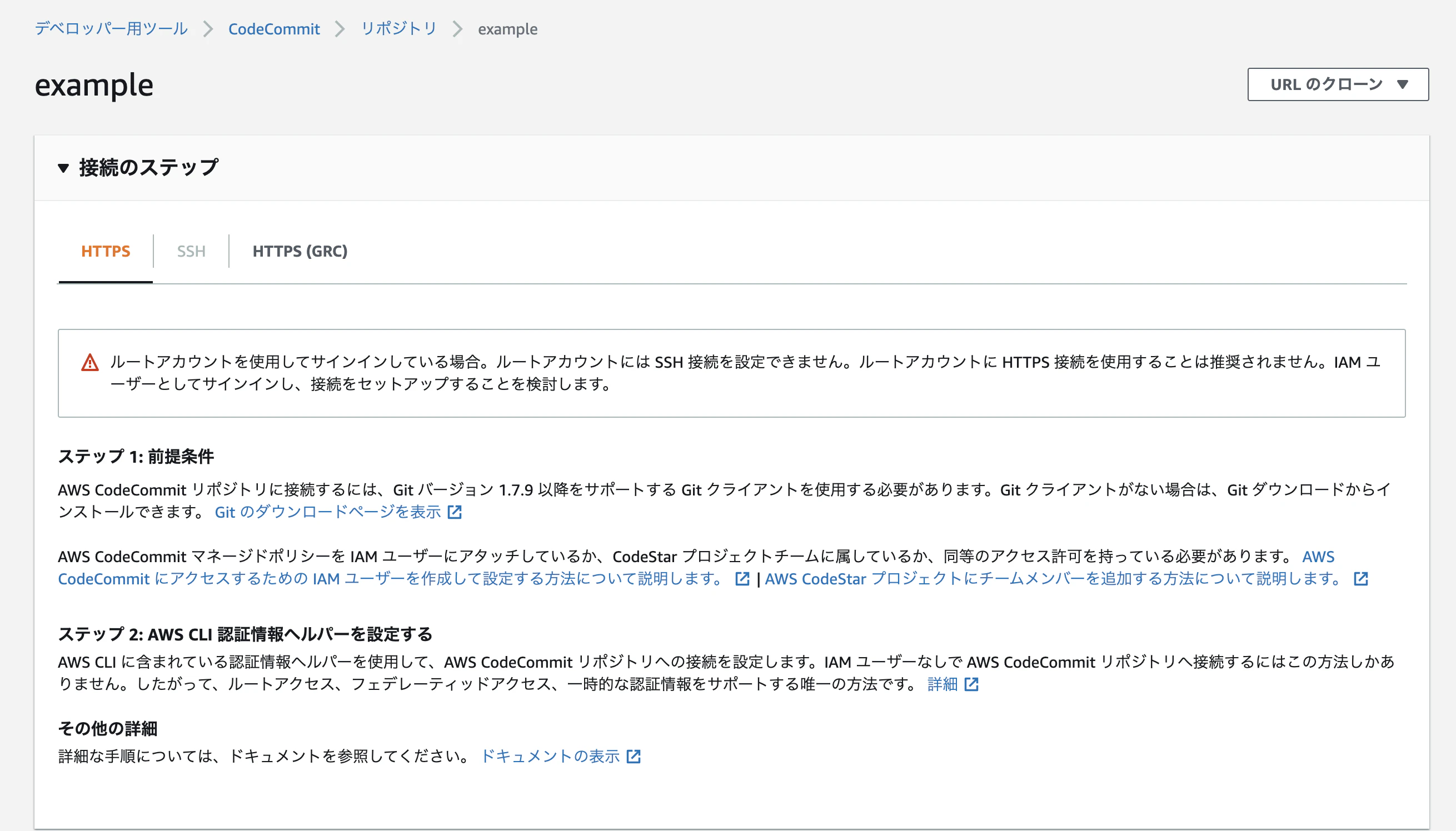1456x831 pixels.
Task: Click external-link icon after Git download link
Action: (x=455, y=512)
